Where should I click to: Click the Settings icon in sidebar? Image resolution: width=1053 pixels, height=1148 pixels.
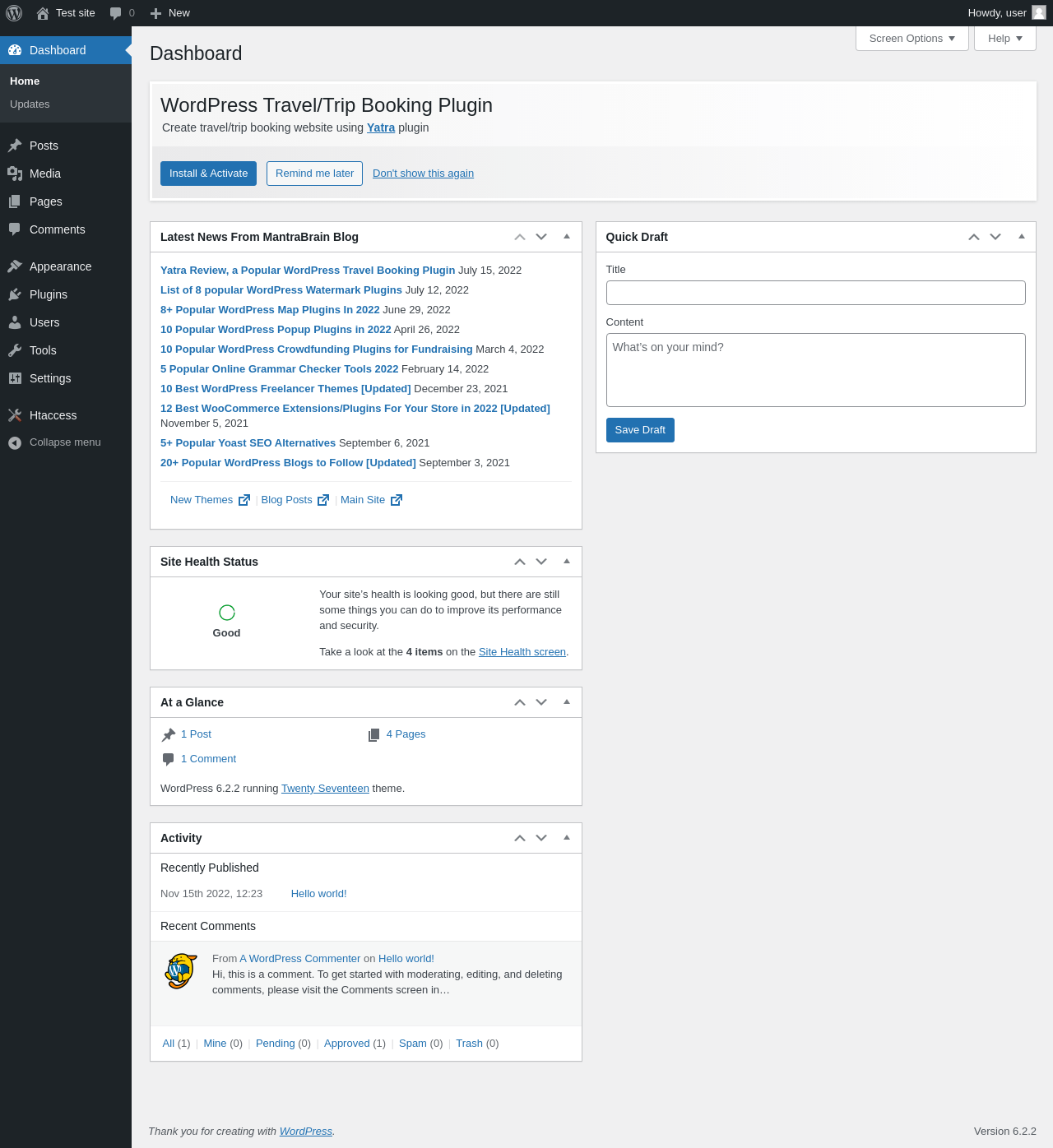(x=15, y=378)
